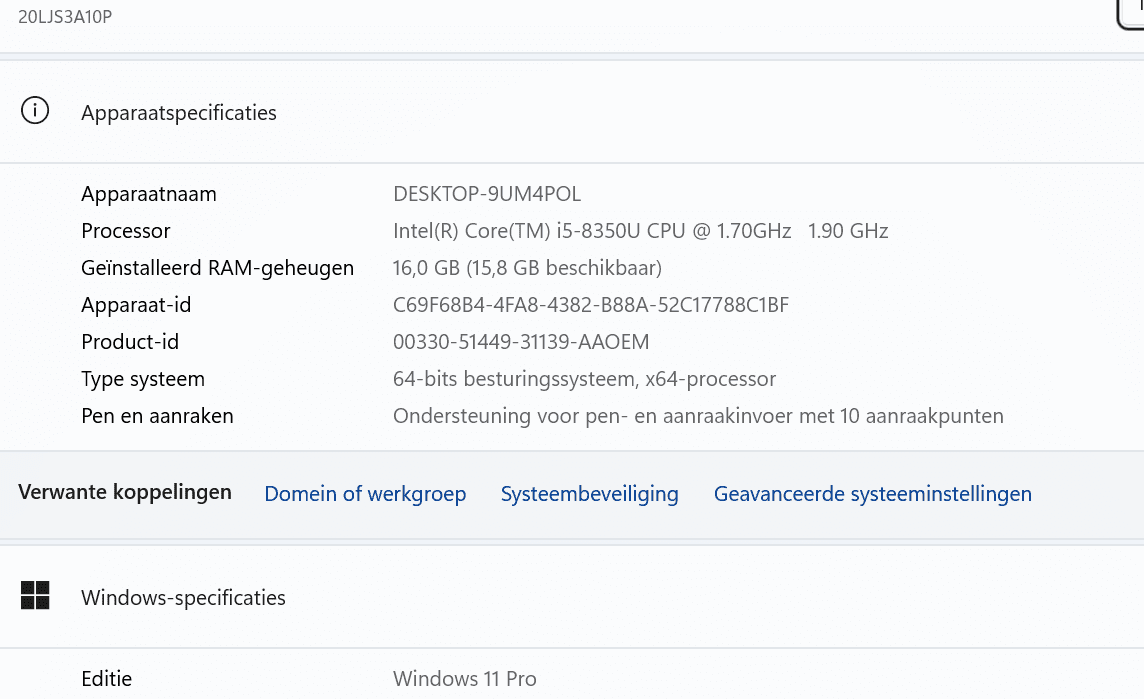
Task: Click the 16,0 GB RAM value
Action: click(x=527, y=268)
